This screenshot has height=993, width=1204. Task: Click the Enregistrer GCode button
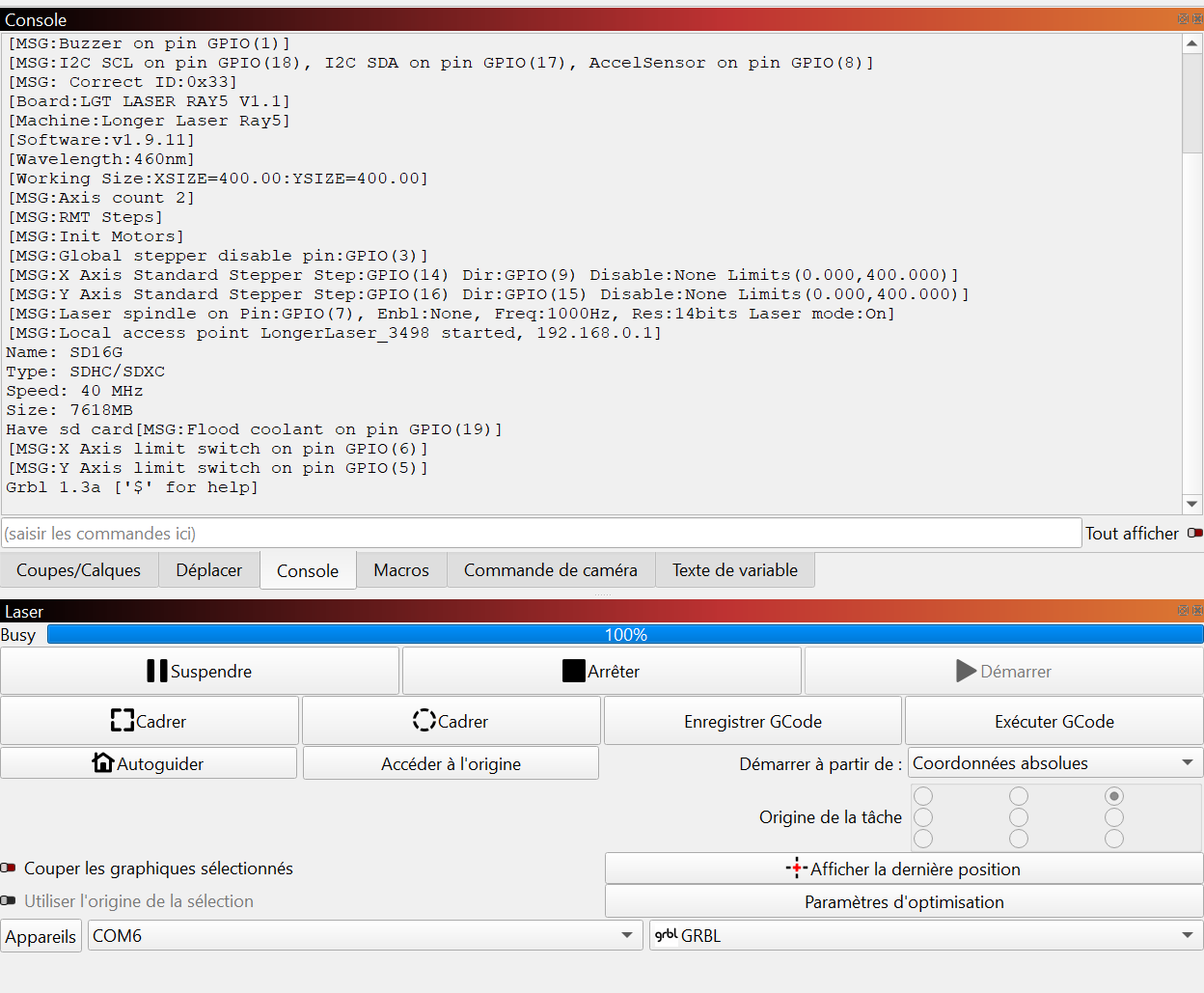click(752, 721)
